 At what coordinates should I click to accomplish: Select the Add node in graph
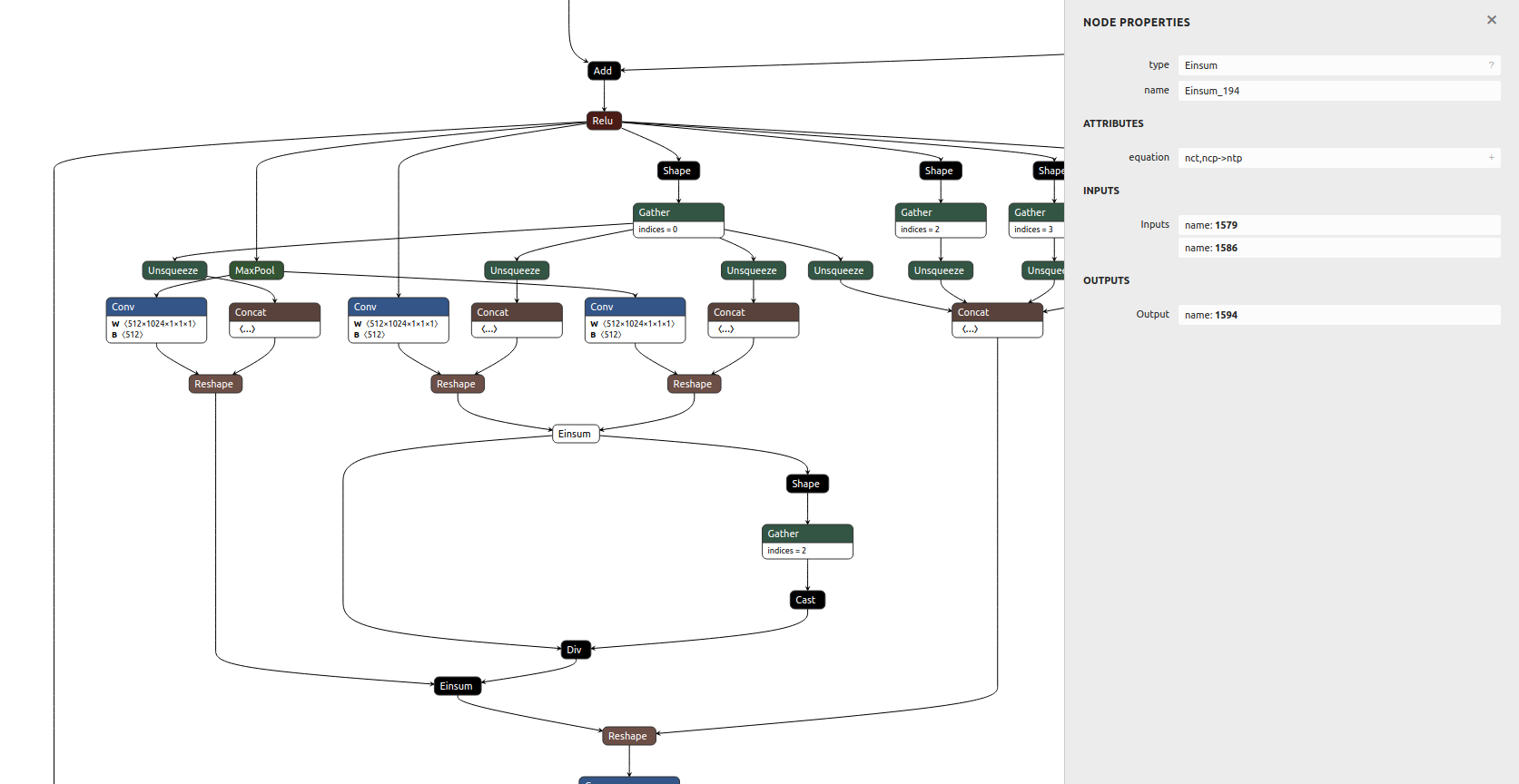point(603,71)
